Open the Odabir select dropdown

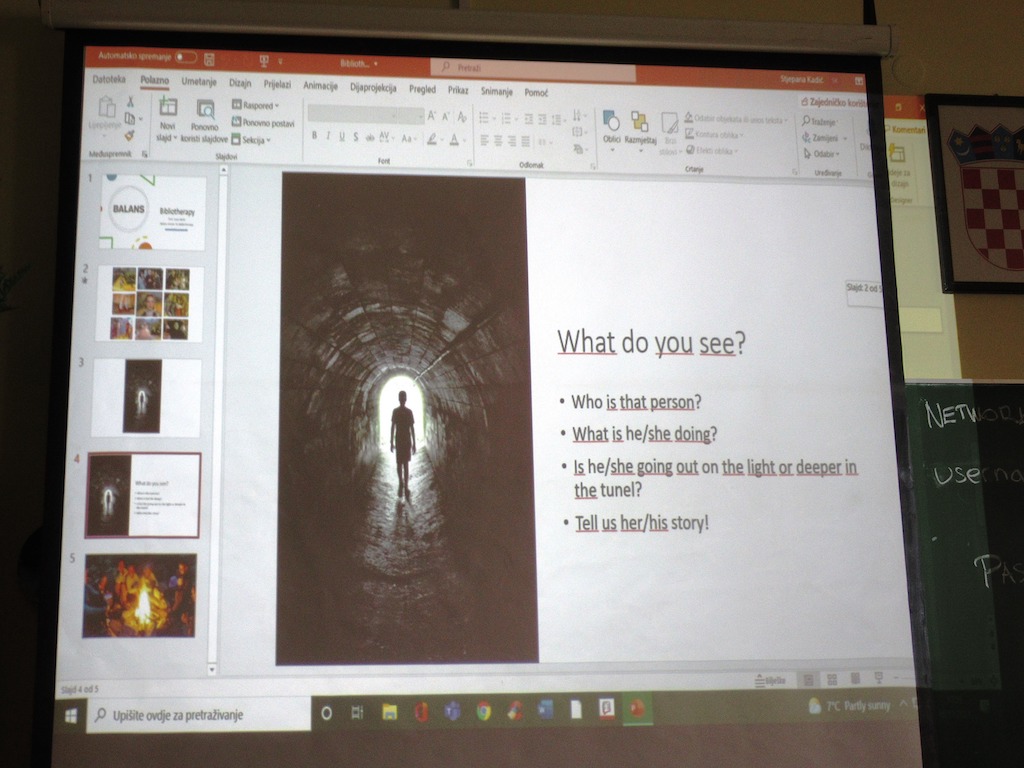[822, 154]
